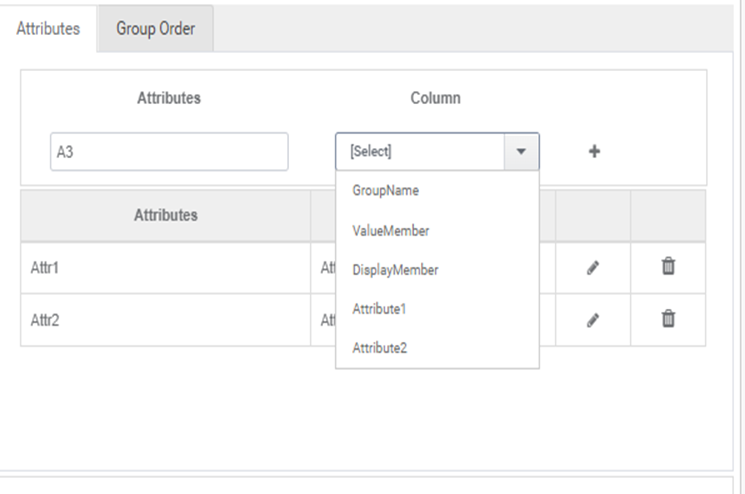Pick DisplayMember in the dropdown list
745x494 pixels.
tap(437, 270)
